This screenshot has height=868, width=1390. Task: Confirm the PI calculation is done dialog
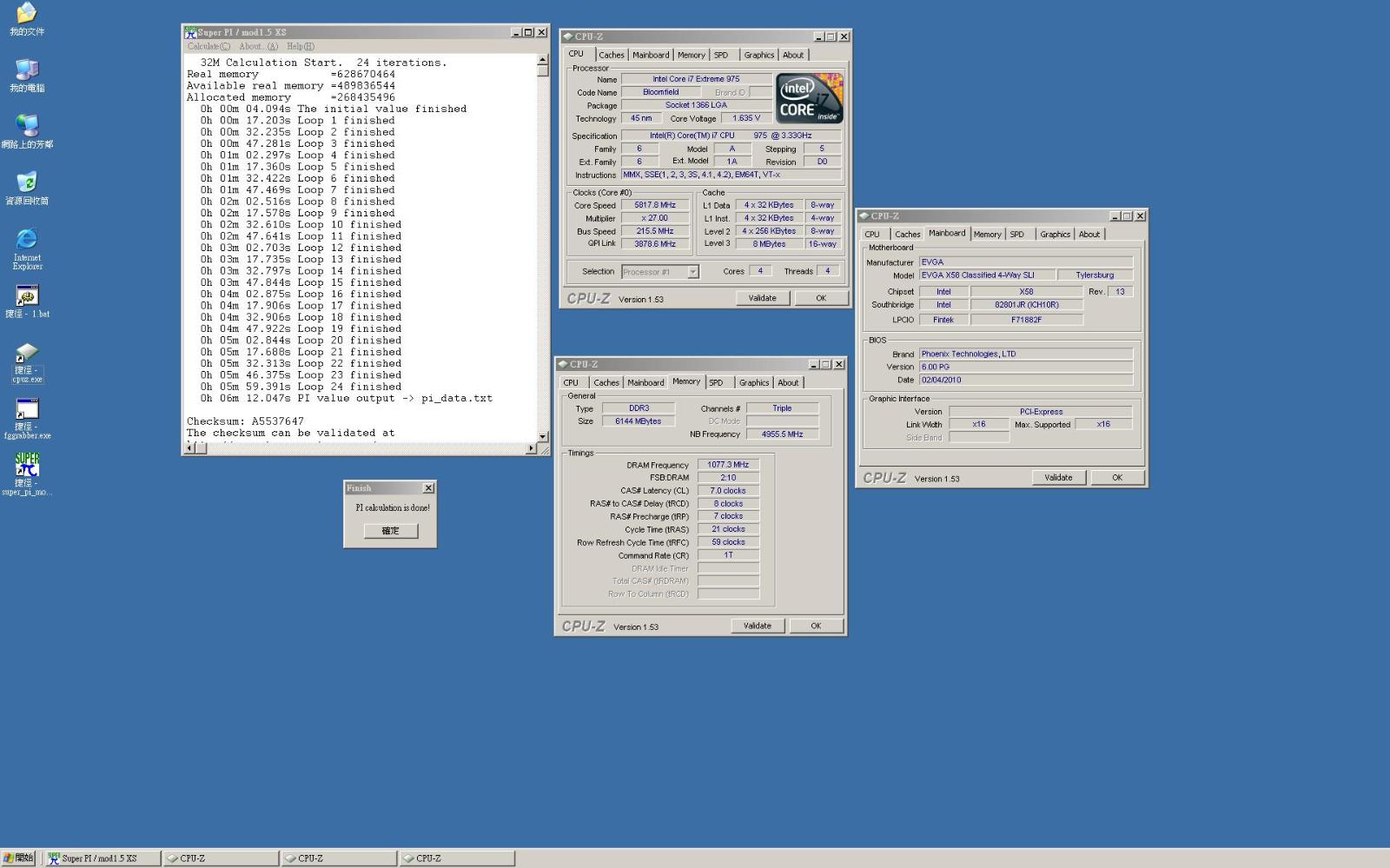[390, 531]
